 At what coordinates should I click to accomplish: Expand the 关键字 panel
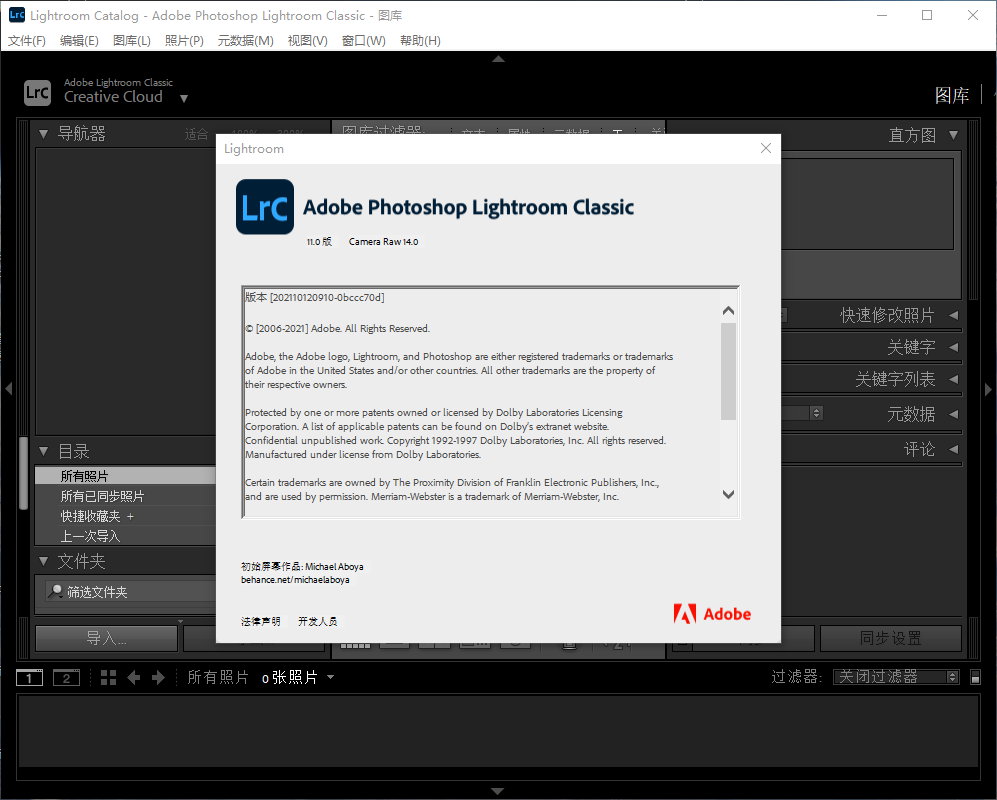pos(953,347)
